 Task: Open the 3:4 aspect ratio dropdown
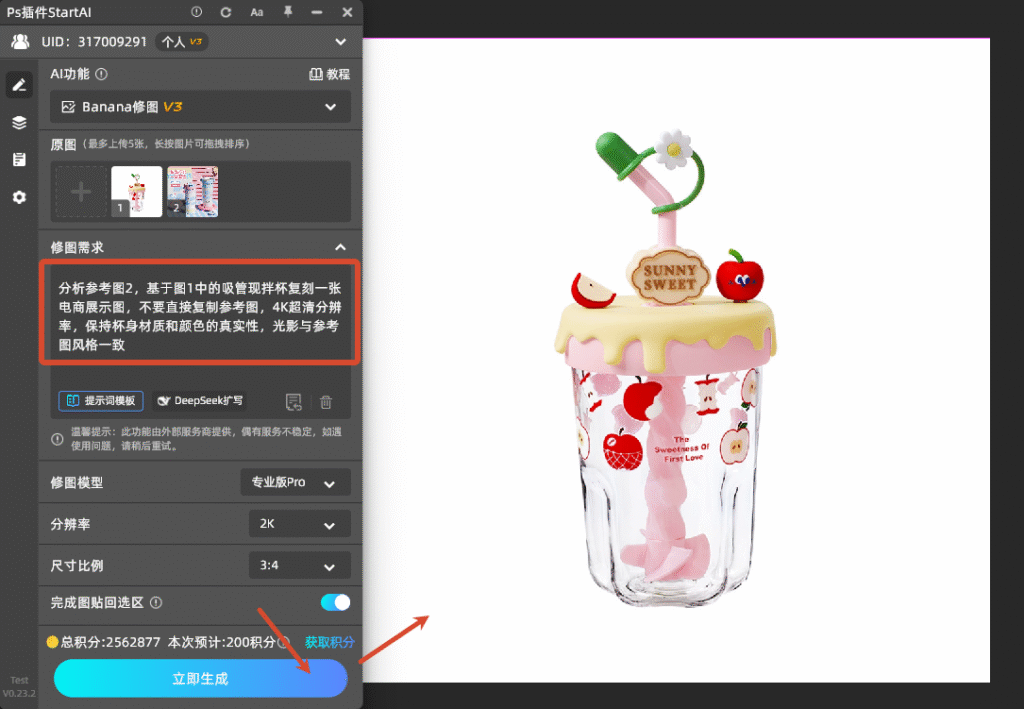point(299,564)
